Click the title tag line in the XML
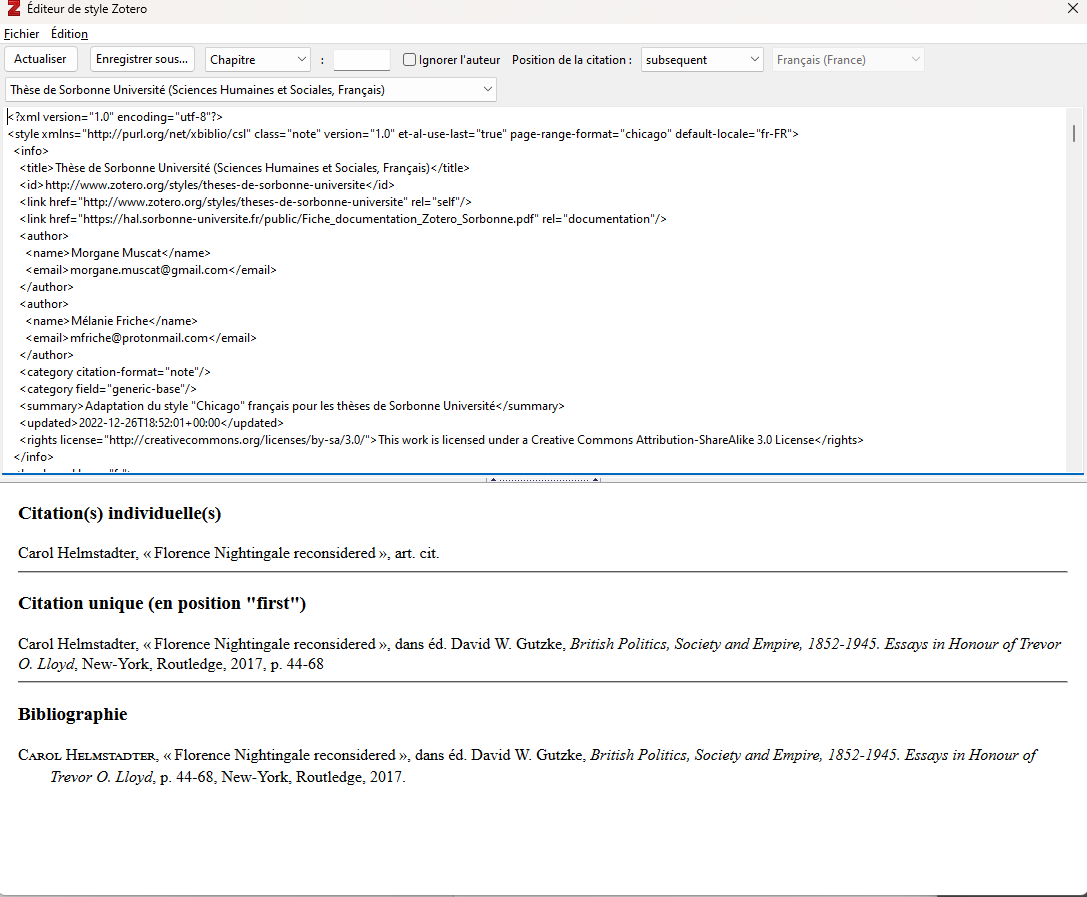 (x=245, y=168)
